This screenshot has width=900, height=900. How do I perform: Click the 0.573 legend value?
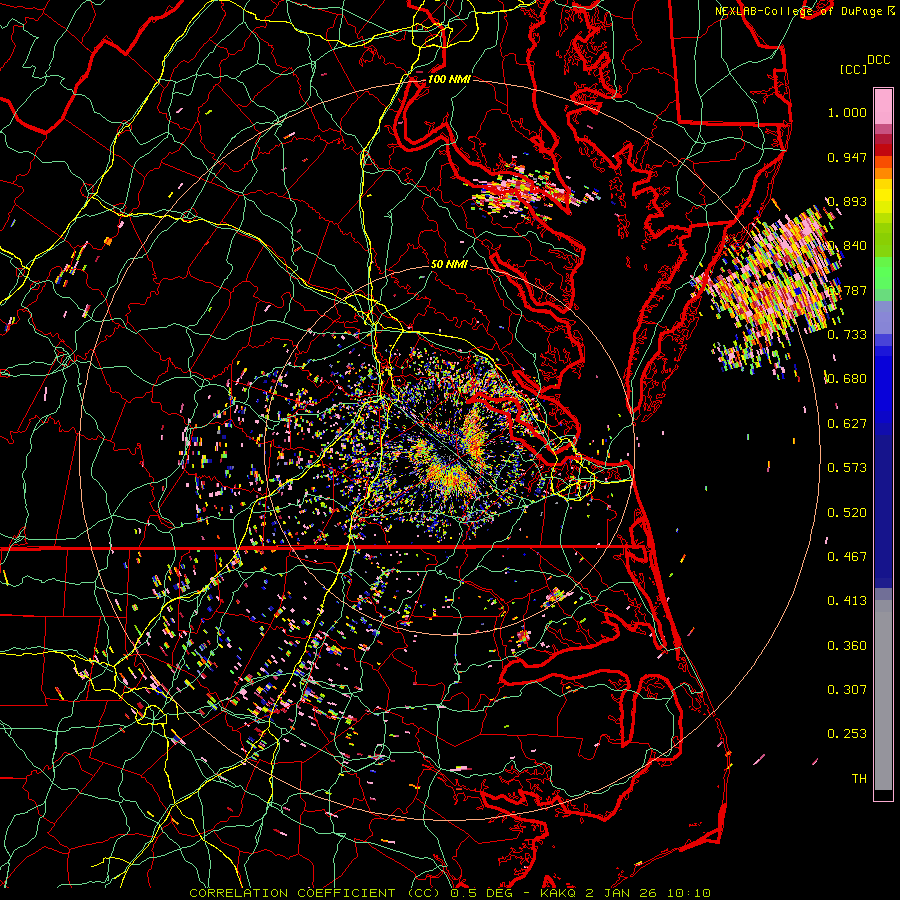pos(847,468)
